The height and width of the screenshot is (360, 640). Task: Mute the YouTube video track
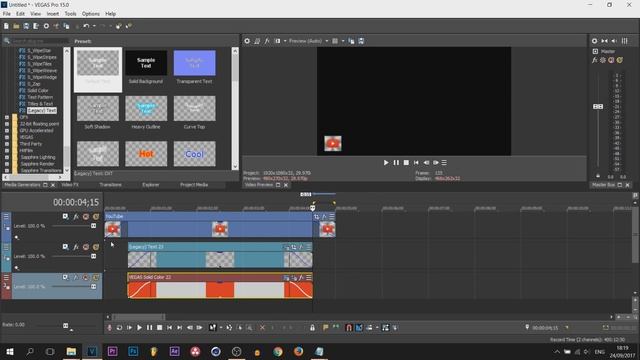86,217
